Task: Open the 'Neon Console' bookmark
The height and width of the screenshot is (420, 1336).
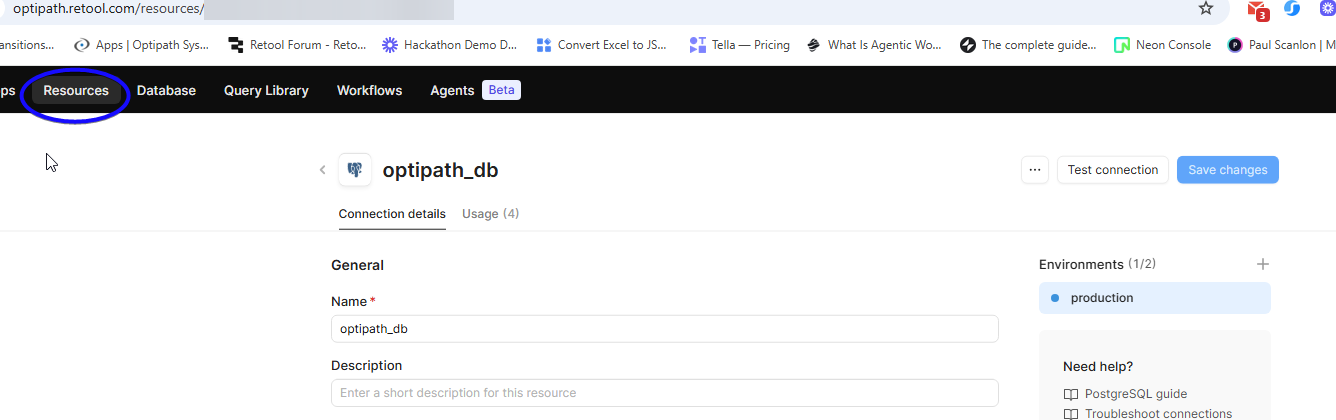Action: (1162, 45)
